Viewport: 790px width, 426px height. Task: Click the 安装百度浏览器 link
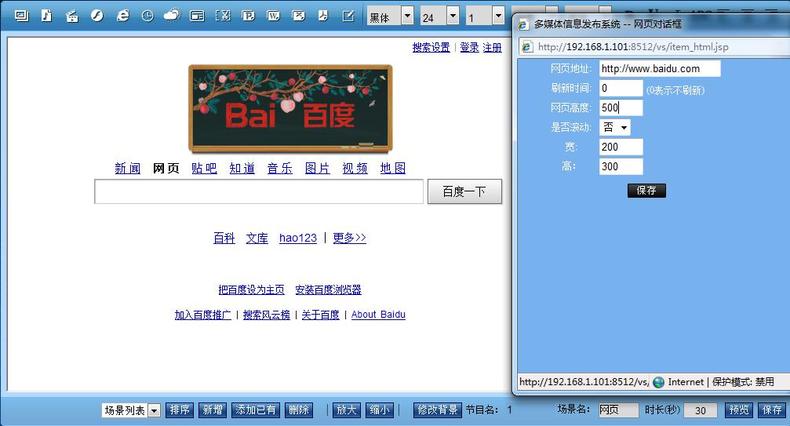pyautogui.click(x=328, y=290)
